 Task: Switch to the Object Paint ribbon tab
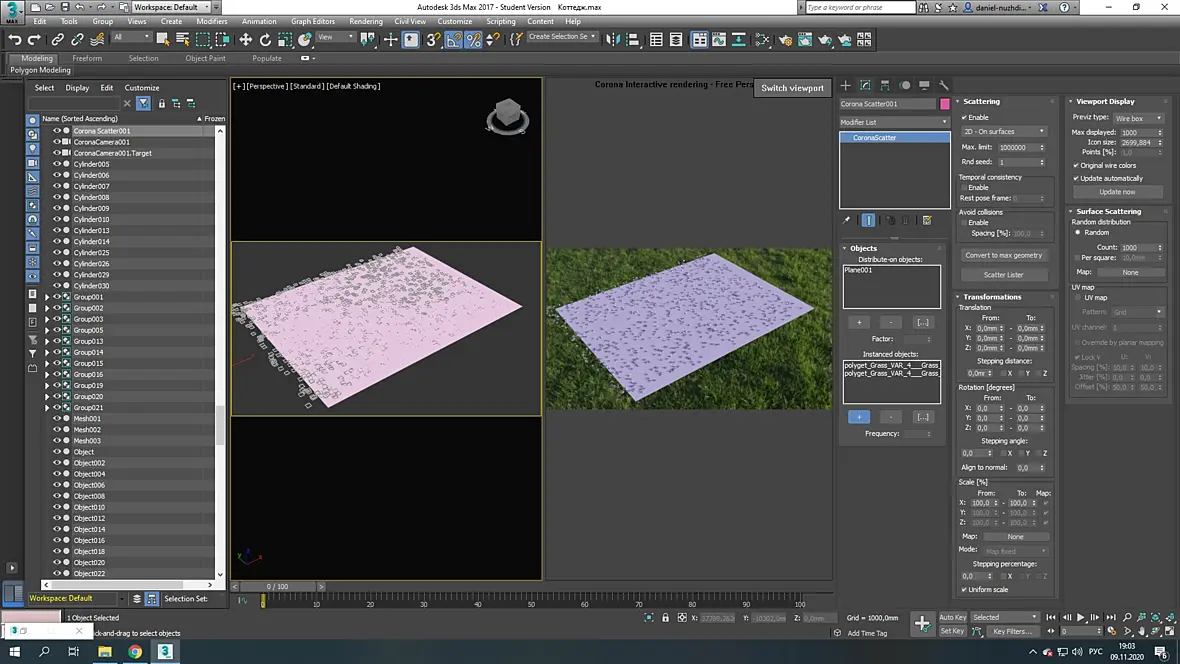tap(205, 58)
